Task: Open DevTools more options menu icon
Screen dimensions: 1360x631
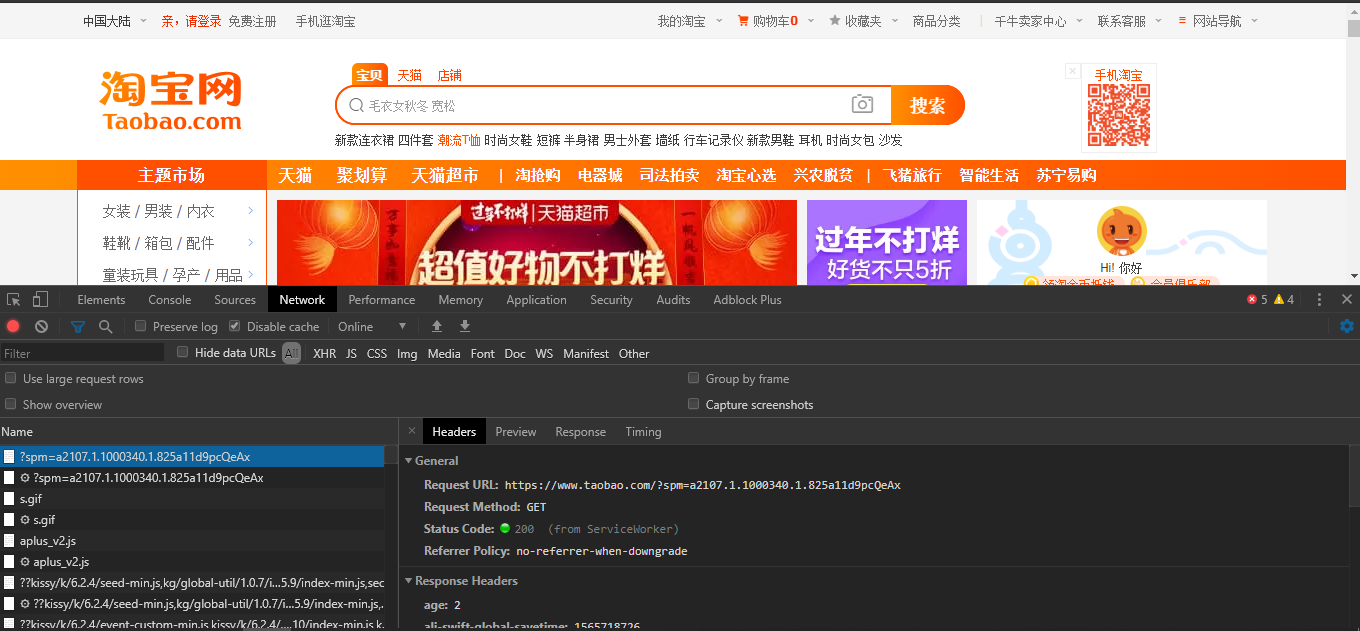Action: pos(1319,299)
